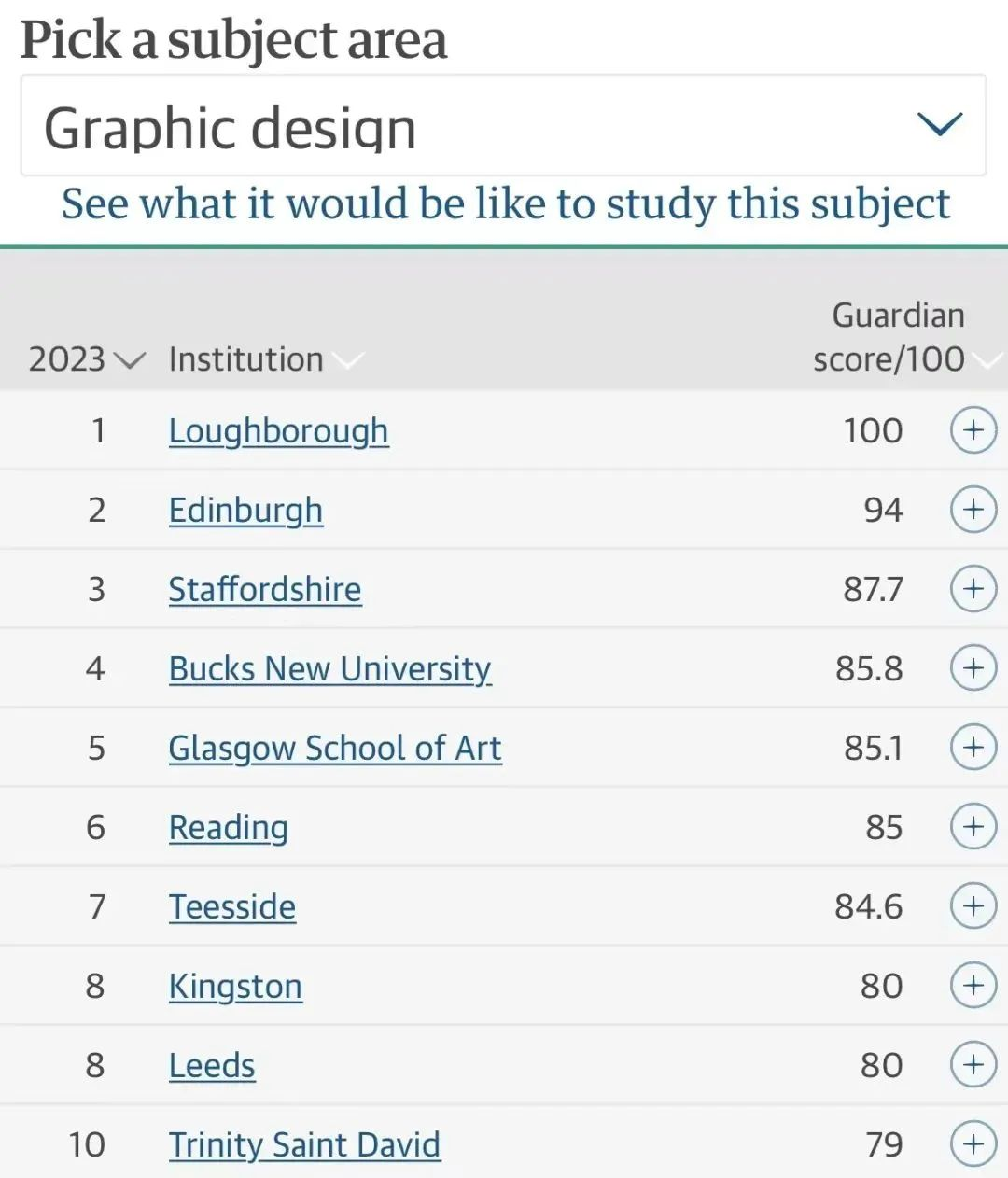Open the Loughborough institution link
The height and width of the screenshot is (1178, 1008).
278,431
